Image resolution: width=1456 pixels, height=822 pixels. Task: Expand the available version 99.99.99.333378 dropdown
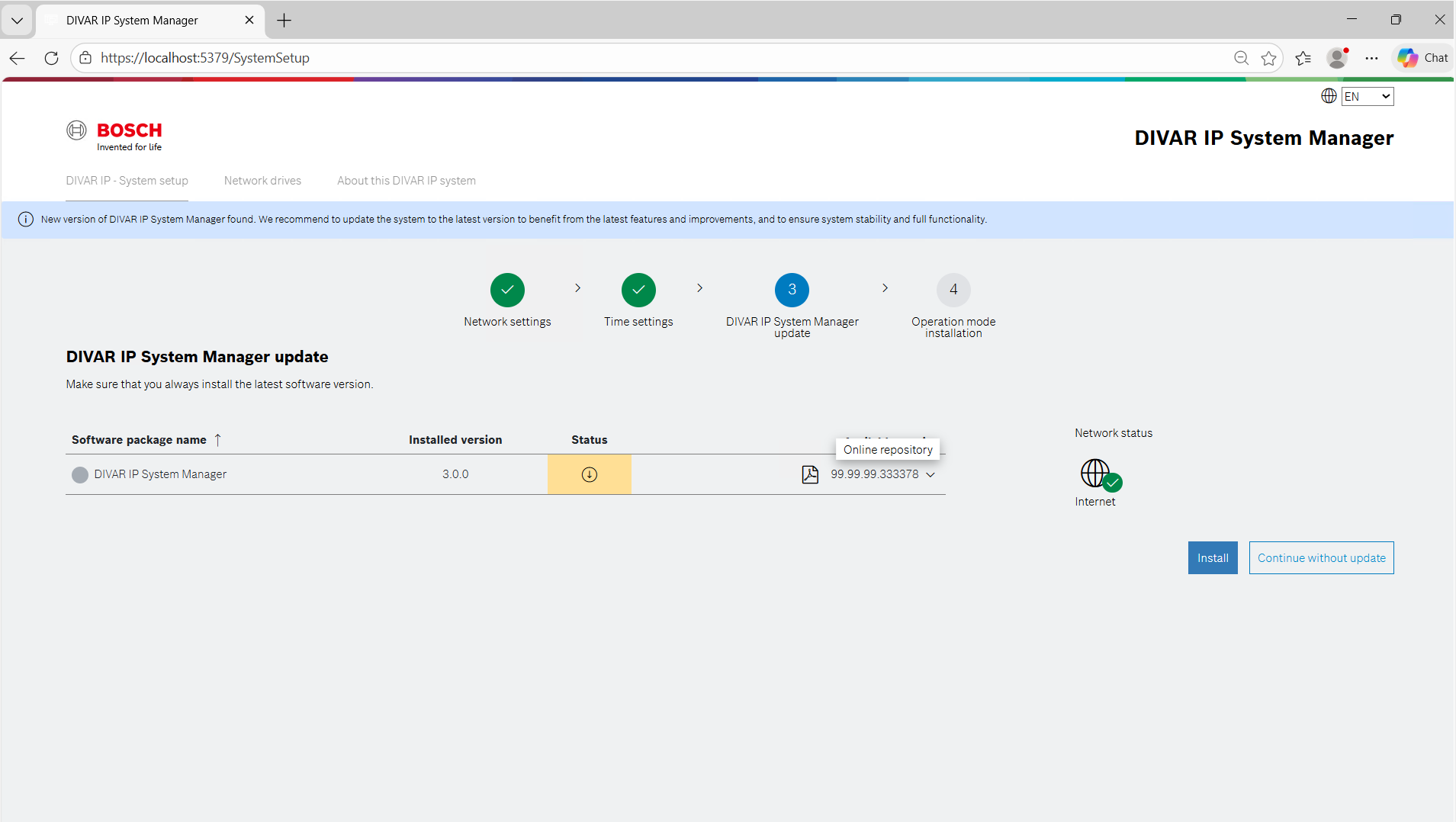pos(930,474)
